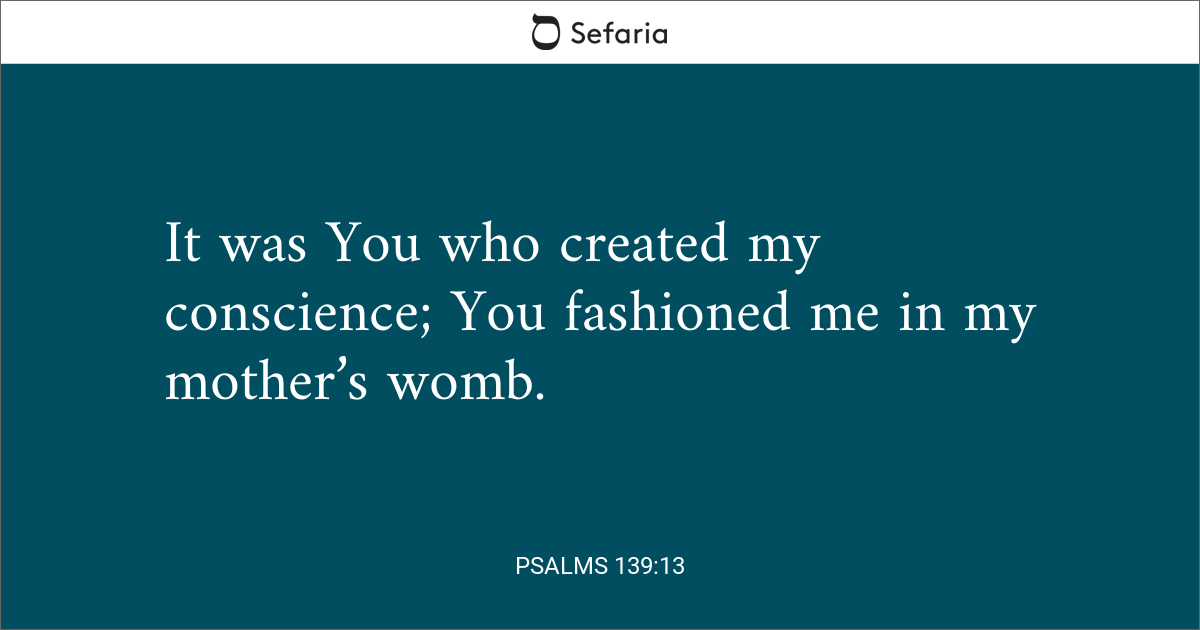Open the Psalms 139:13 reference label
The width and height of the screenshot is (1200, 630).
600,566
